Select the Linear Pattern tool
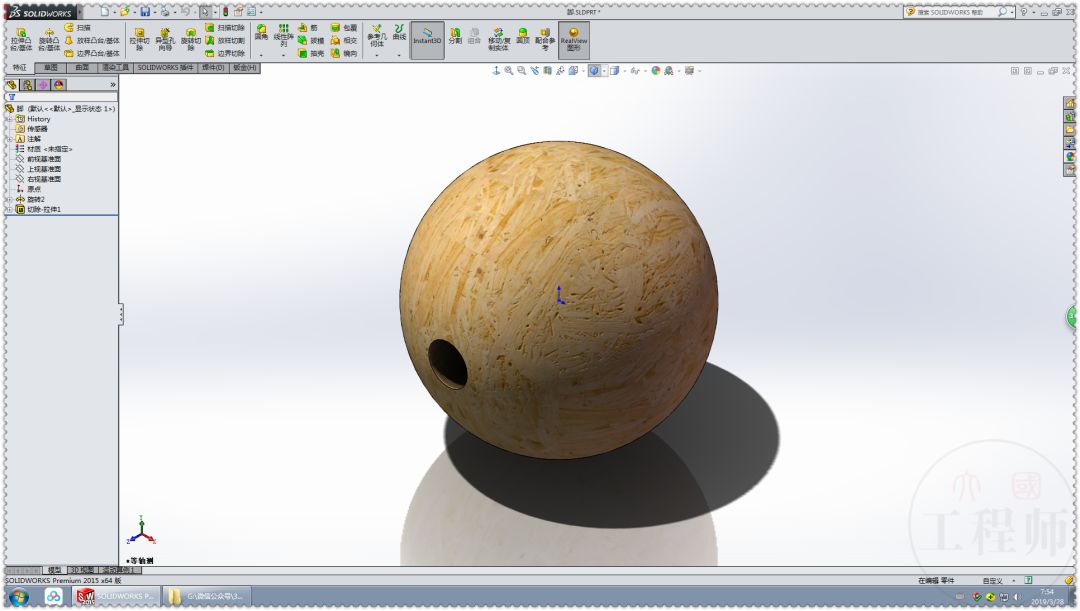Viewport: 1080px width, 611px height. (x=284, y=35)
